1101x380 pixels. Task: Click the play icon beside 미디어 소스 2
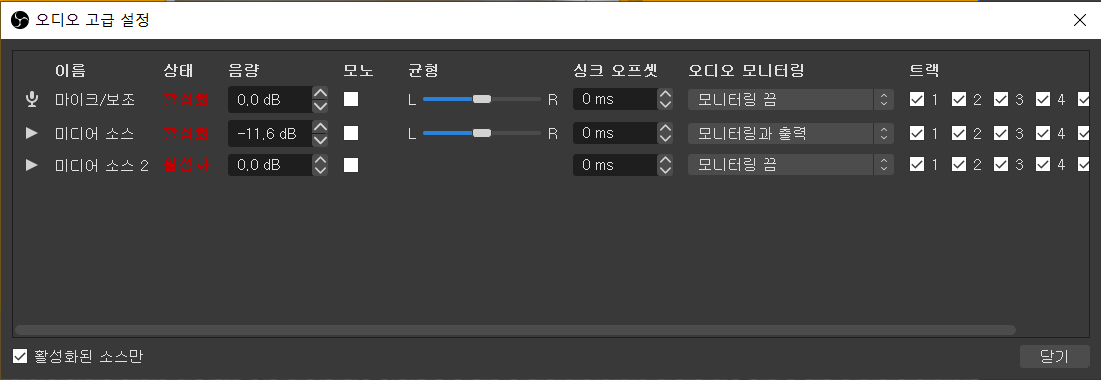pos(32,165)
